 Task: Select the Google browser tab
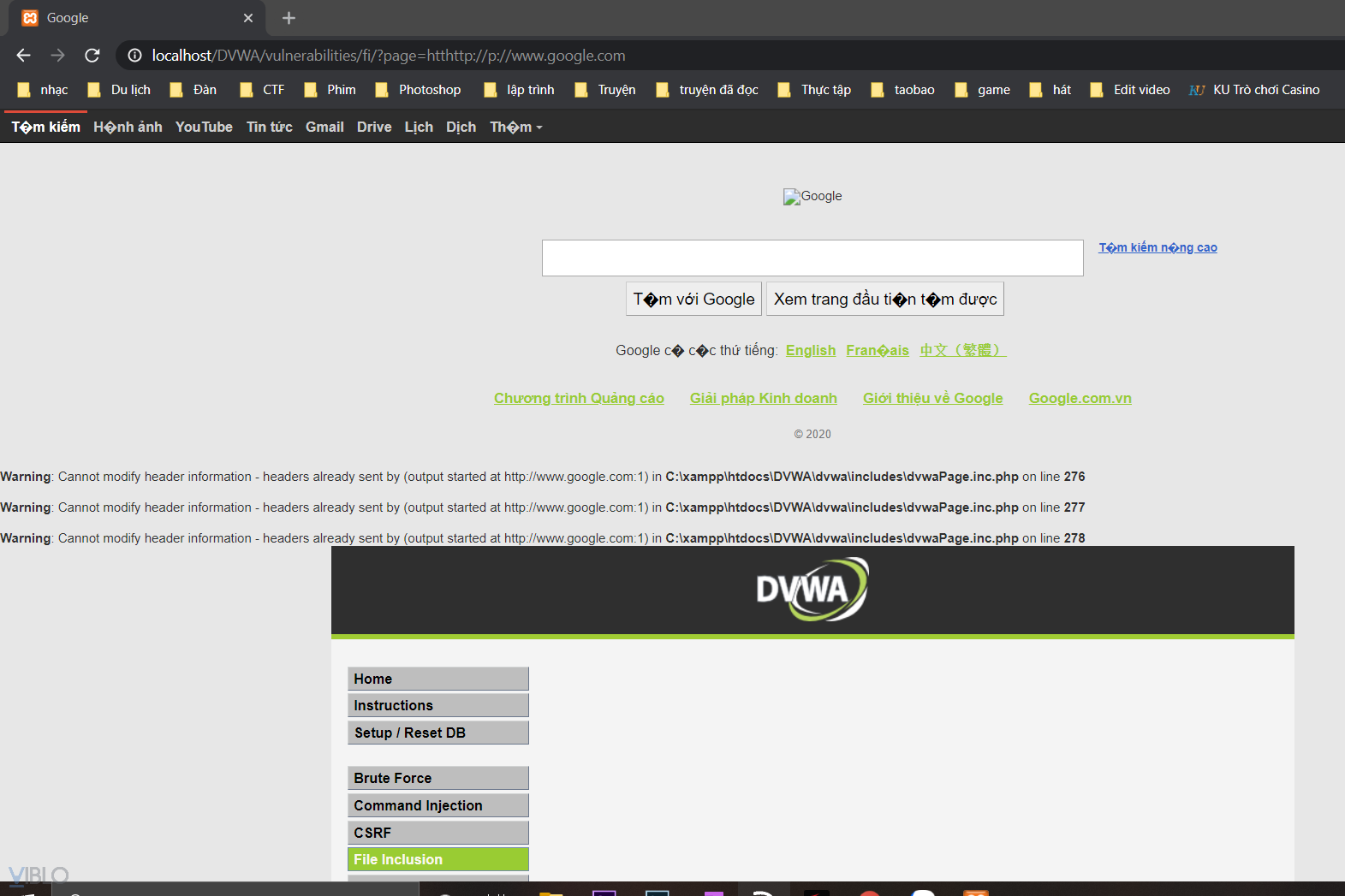click(137, 18)
